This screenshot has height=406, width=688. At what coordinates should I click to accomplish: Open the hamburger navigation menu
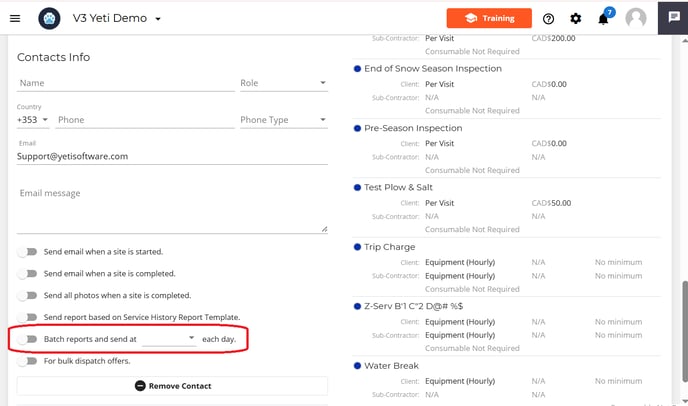point(15,18)
